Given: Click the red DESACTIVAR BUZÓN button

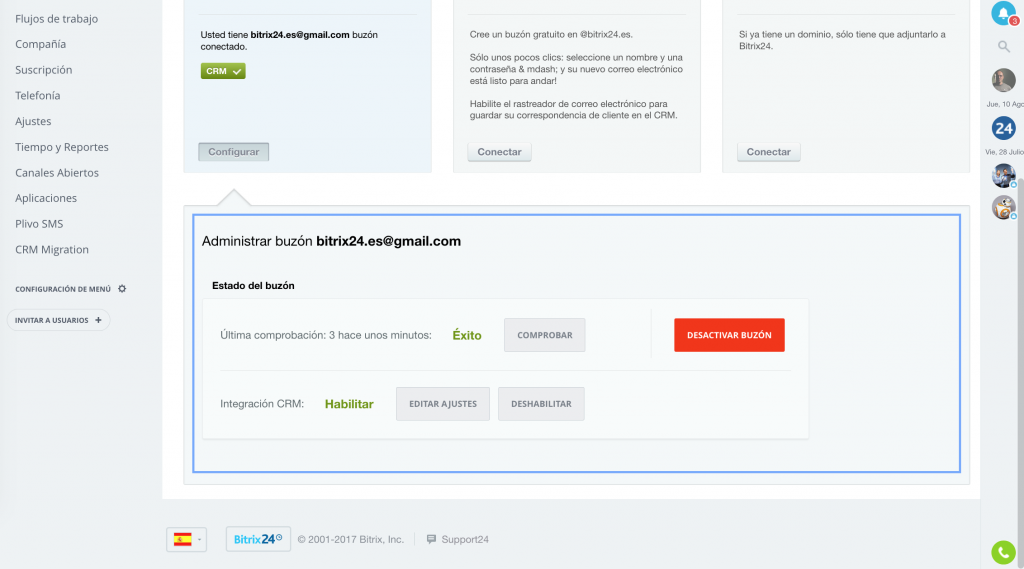Looking at the screenshot, I should (x=729, y=335).
